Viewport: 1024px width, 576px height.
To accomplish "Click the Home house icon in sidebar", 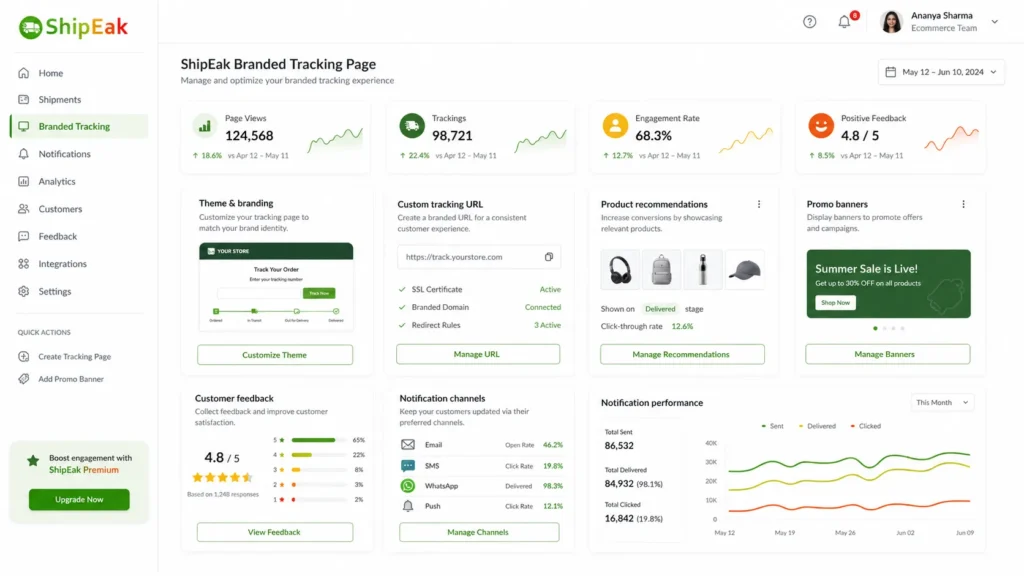I will pos(24,73).
